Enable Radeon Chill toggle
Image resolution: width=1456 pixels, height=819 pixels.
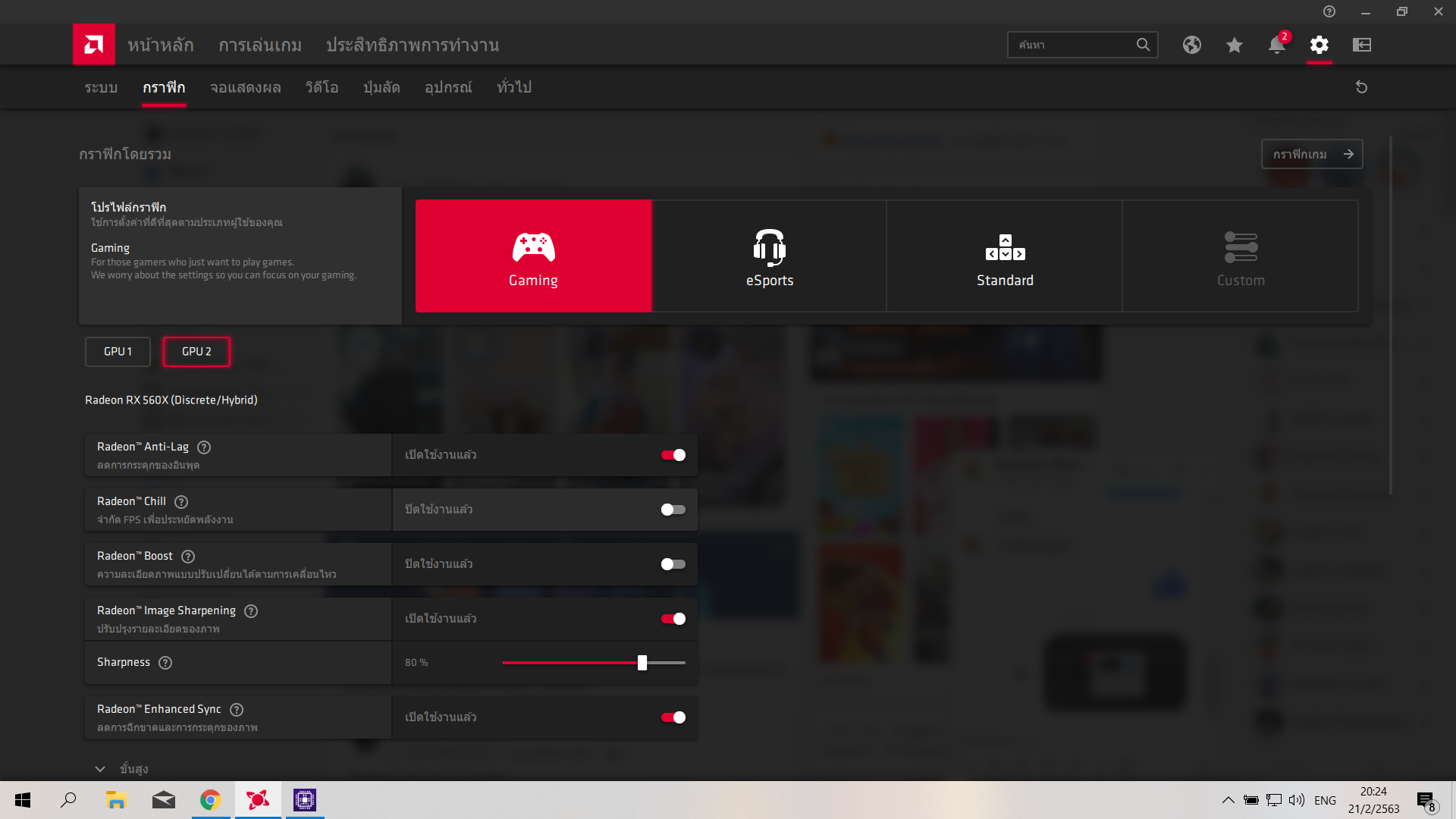[x=673, y=510]
